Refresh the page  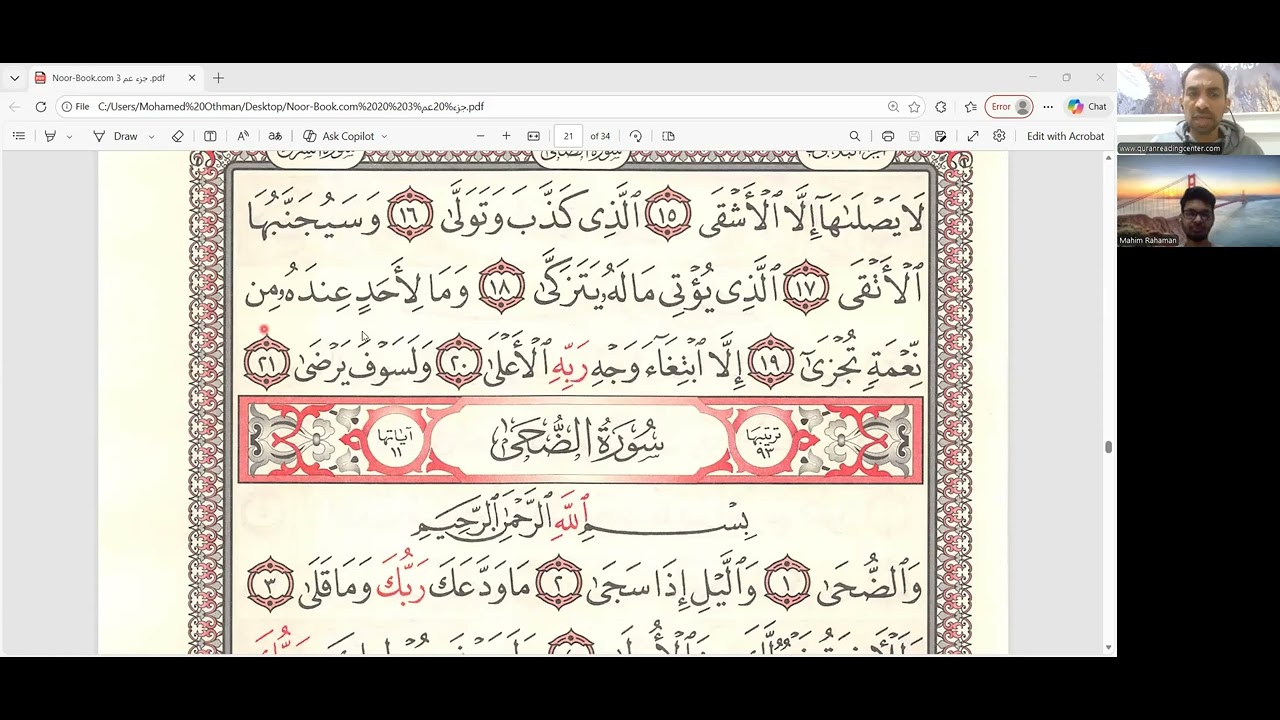pyautogui.click(x=41, y=106)
